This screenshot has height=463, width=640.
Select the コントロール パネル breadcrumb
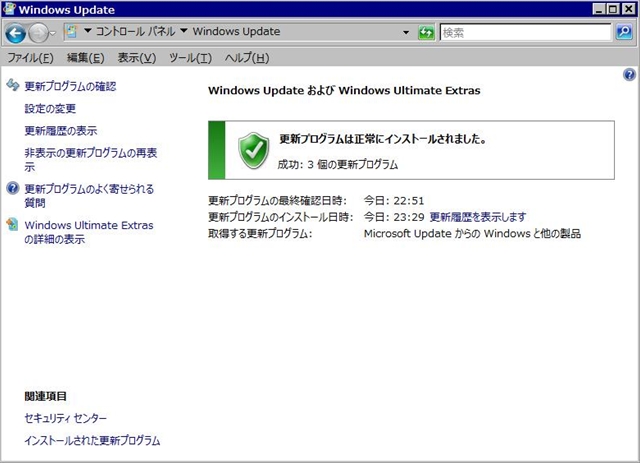pos(135,31)
